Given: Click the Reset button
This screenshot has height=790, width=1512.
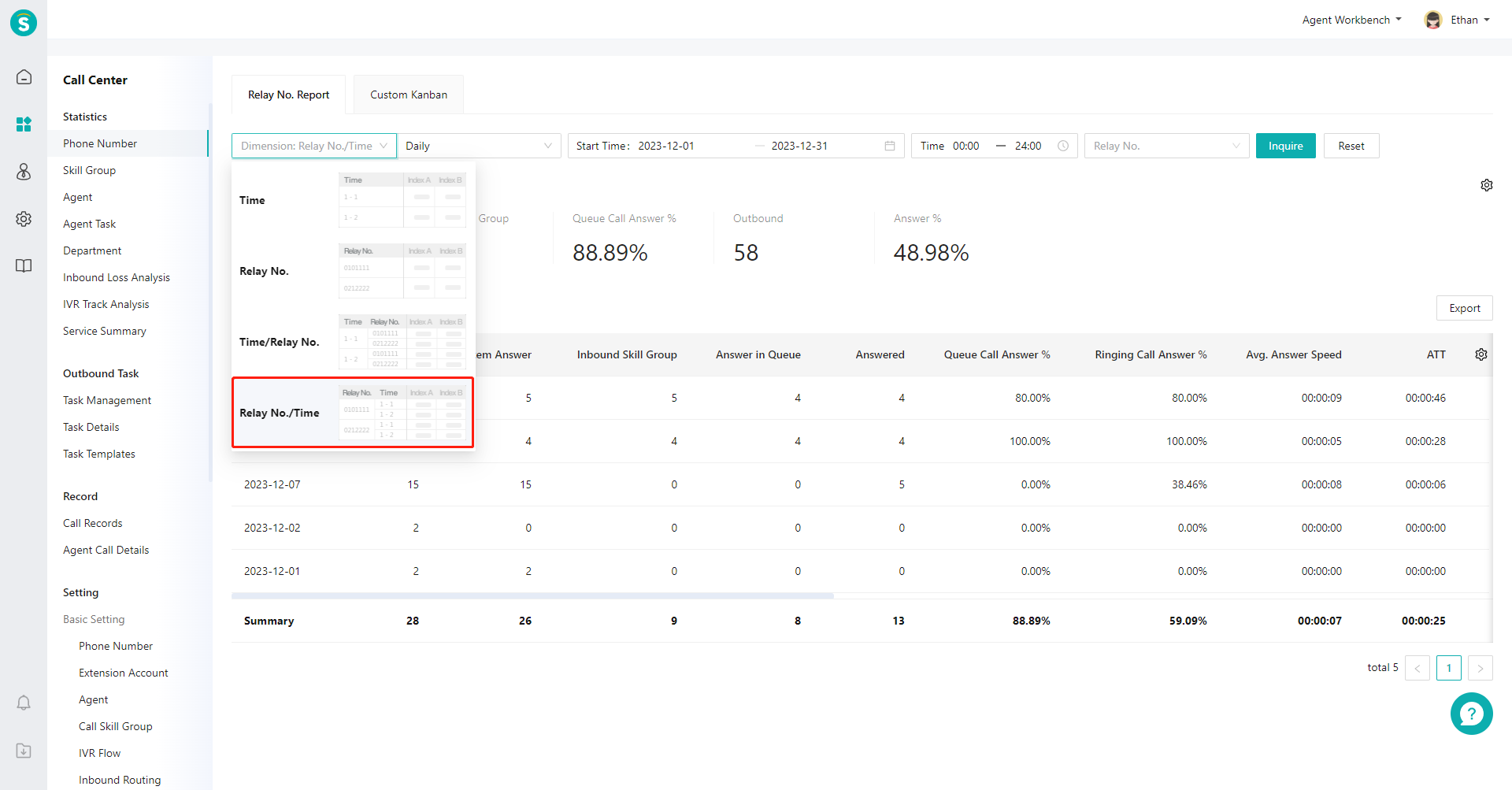Looking at the screenshot, I should [1351, 146].
